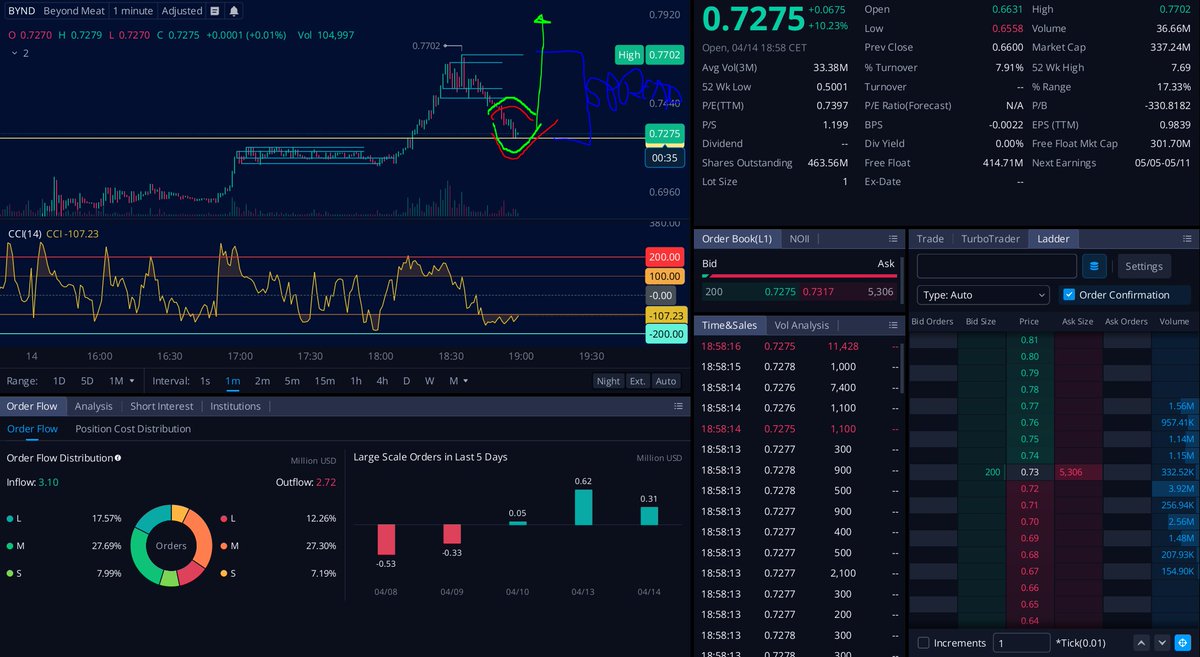1200x657 pixels.
Task: Open the Order Flow section menu icon
Action: (x=678, y=406)
